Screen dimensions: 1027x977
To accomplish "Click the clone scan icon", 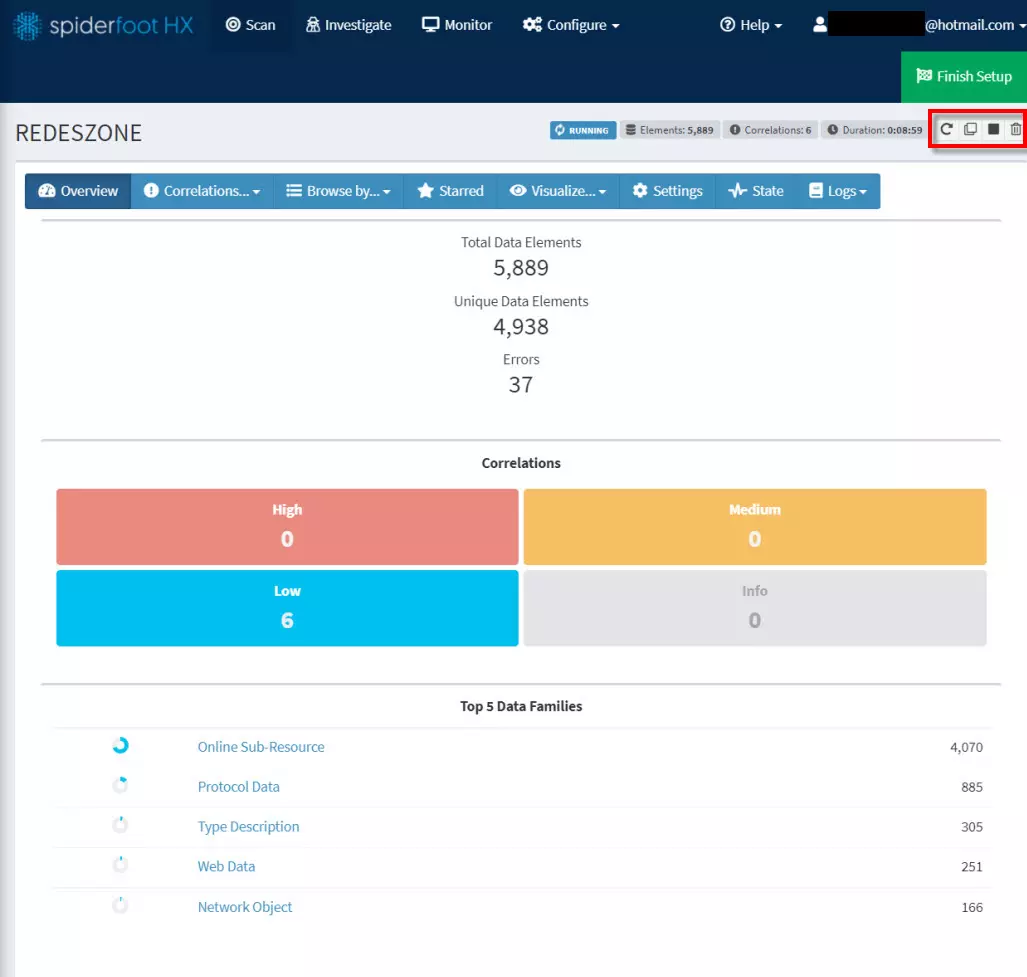I will tap(970, 130).
